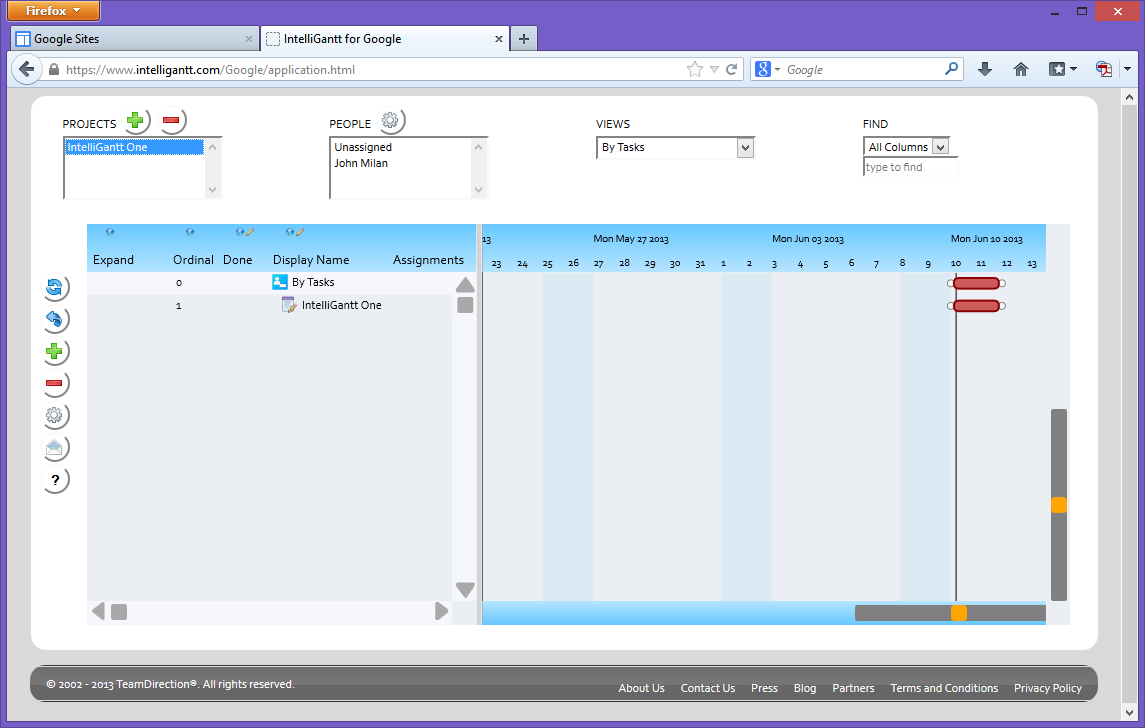Click the IntelliGantt One document icon
Image resolution: width=1145 pixels, height=728 pixels.
289,305
